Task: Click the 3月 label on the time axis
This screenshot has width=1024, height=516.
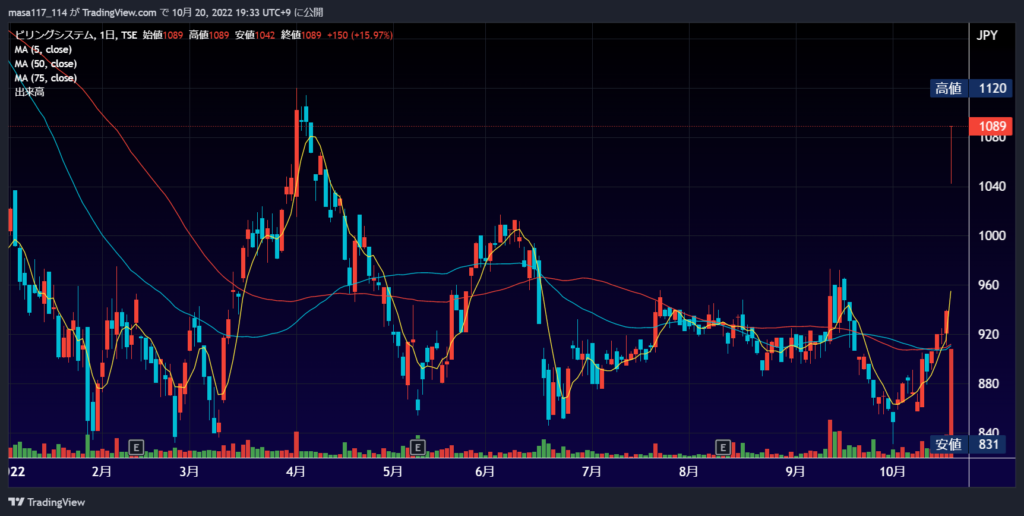Action: (x=189, y=472)
